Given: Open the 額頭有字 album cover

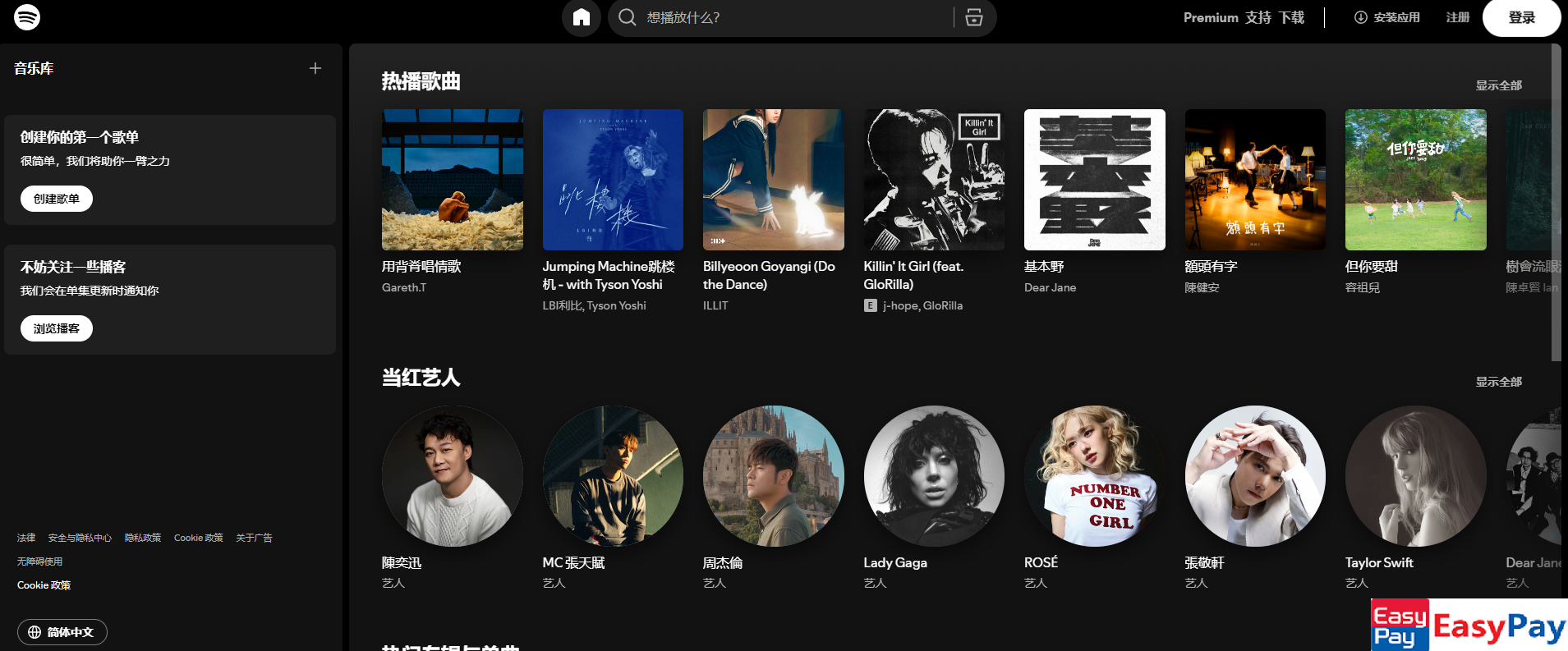Looking at the screenshot, I should 1255,180.
